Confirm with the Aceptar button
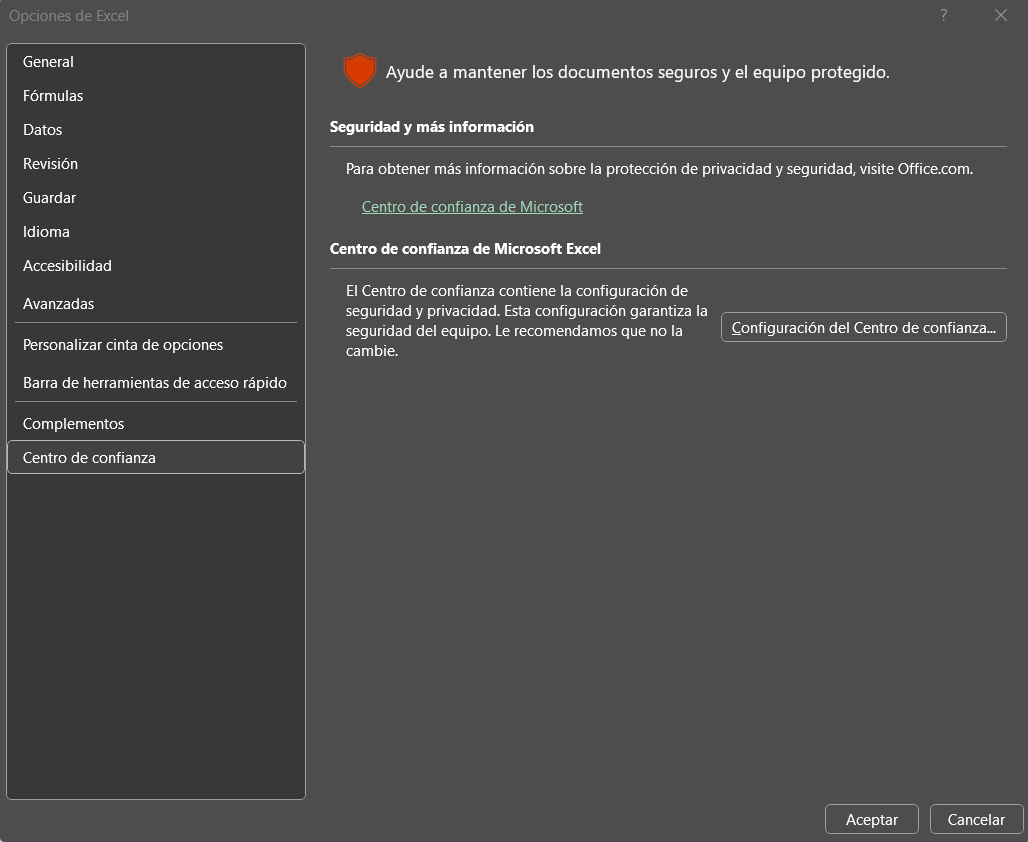The image size is (1028, 842). click(x=871, y=820)
